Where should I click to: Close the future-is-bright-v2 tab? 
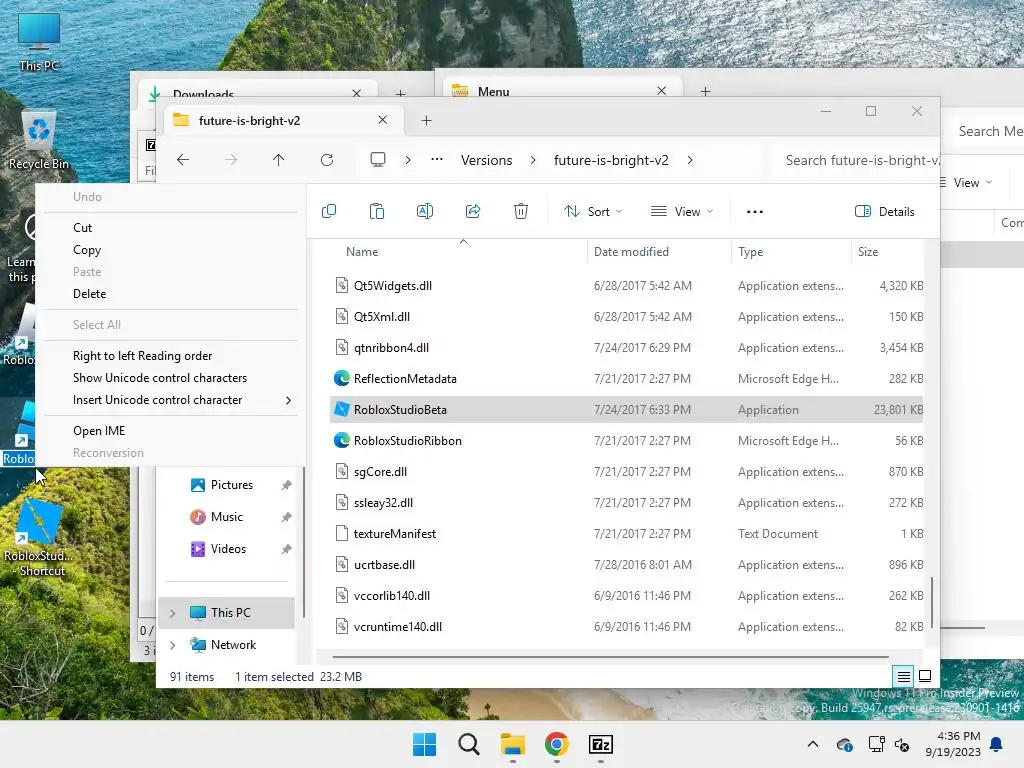[x=383, y=120]
